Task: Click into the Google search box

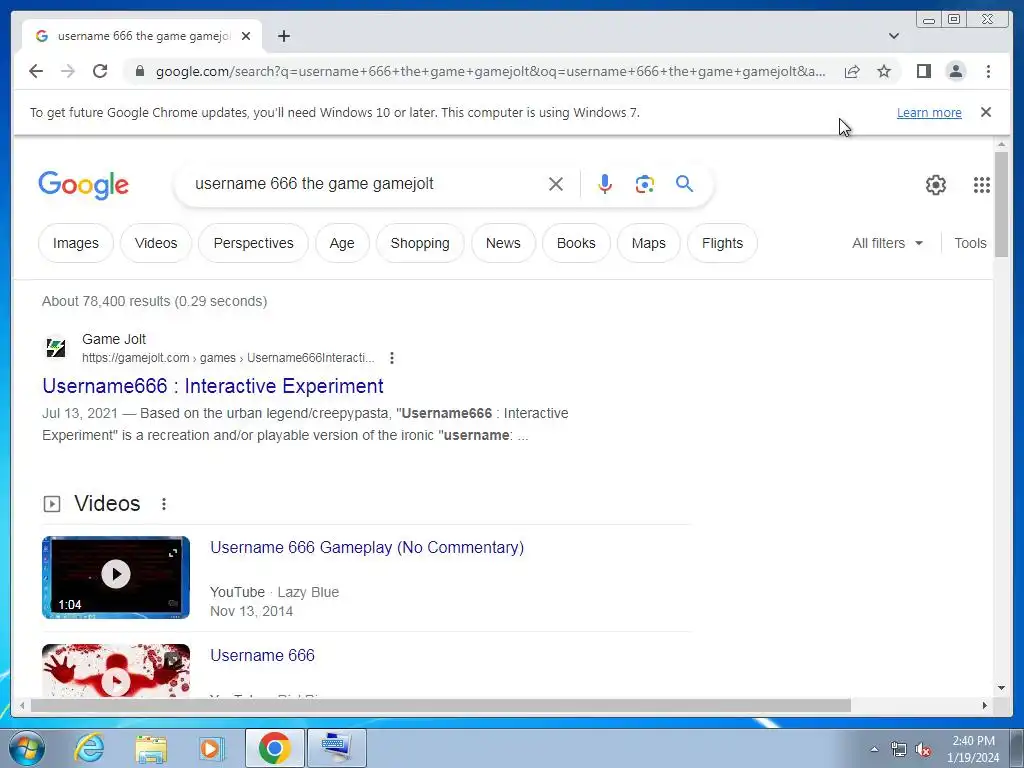Action: [x=366, y=184]
